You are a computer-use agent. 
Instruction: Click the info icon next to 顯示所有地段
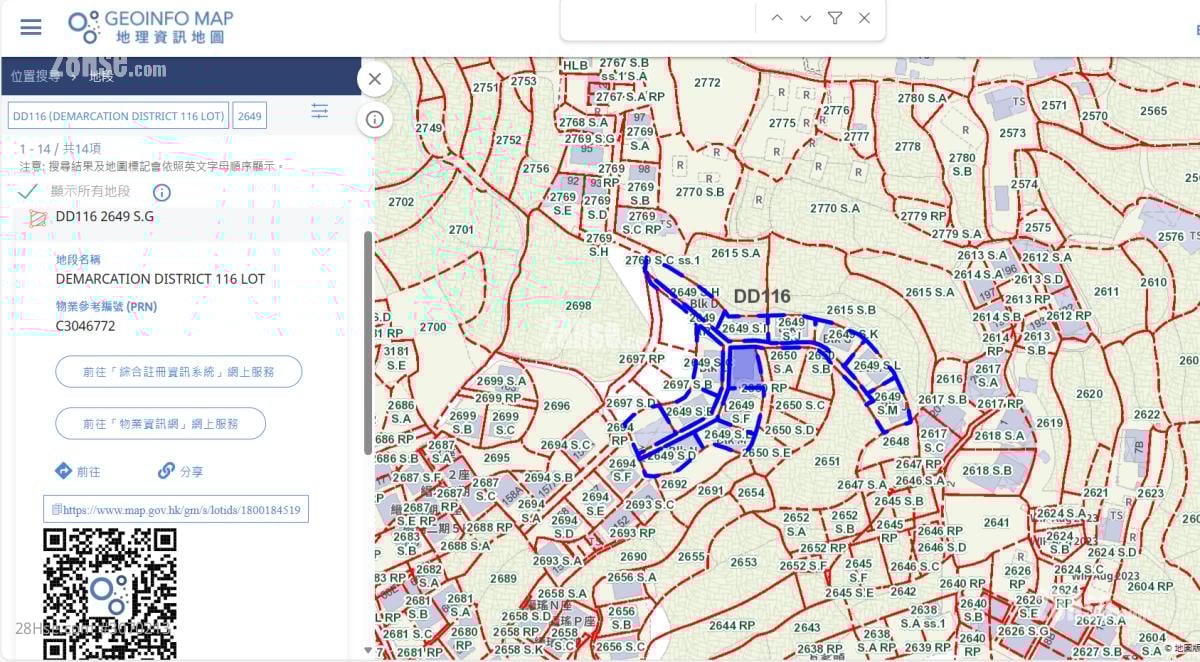tap(161, 192)
